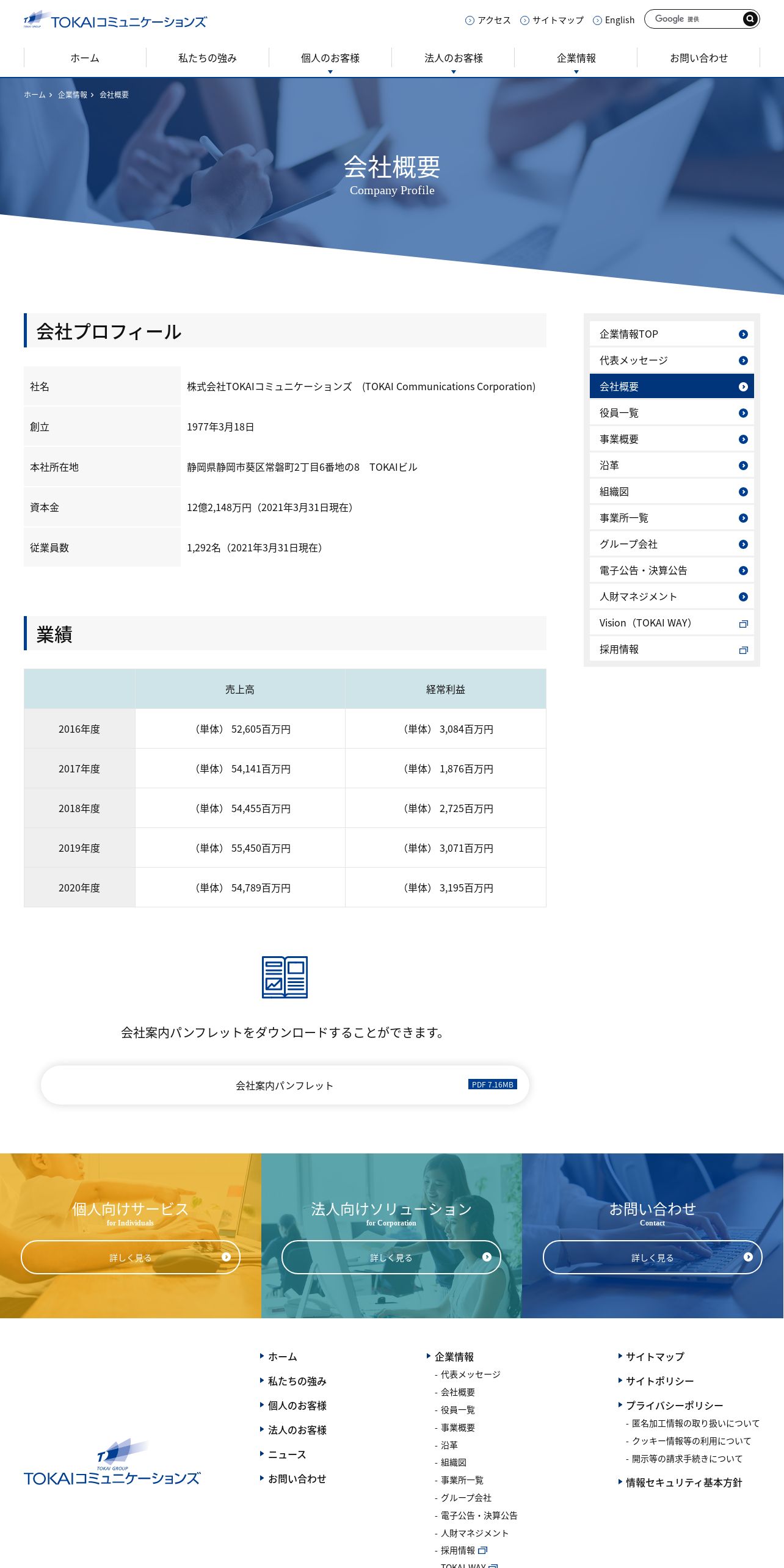
Task: Click external-window icon beside footer 採用情報
Action: click(x=483, y=1550)
